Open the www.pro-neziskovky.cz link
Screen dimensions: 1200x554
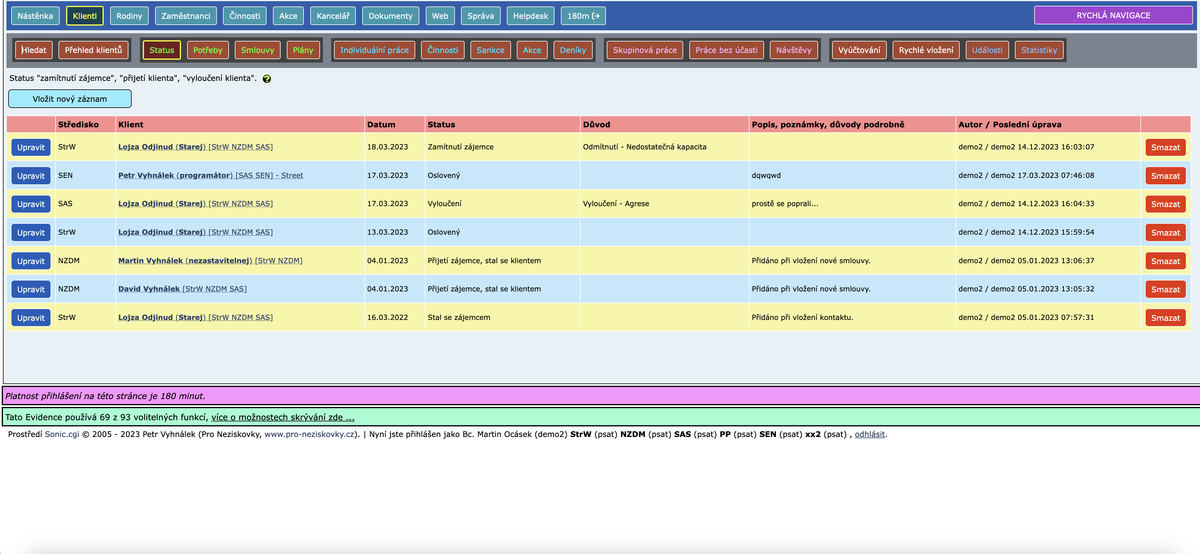(310, 435)
